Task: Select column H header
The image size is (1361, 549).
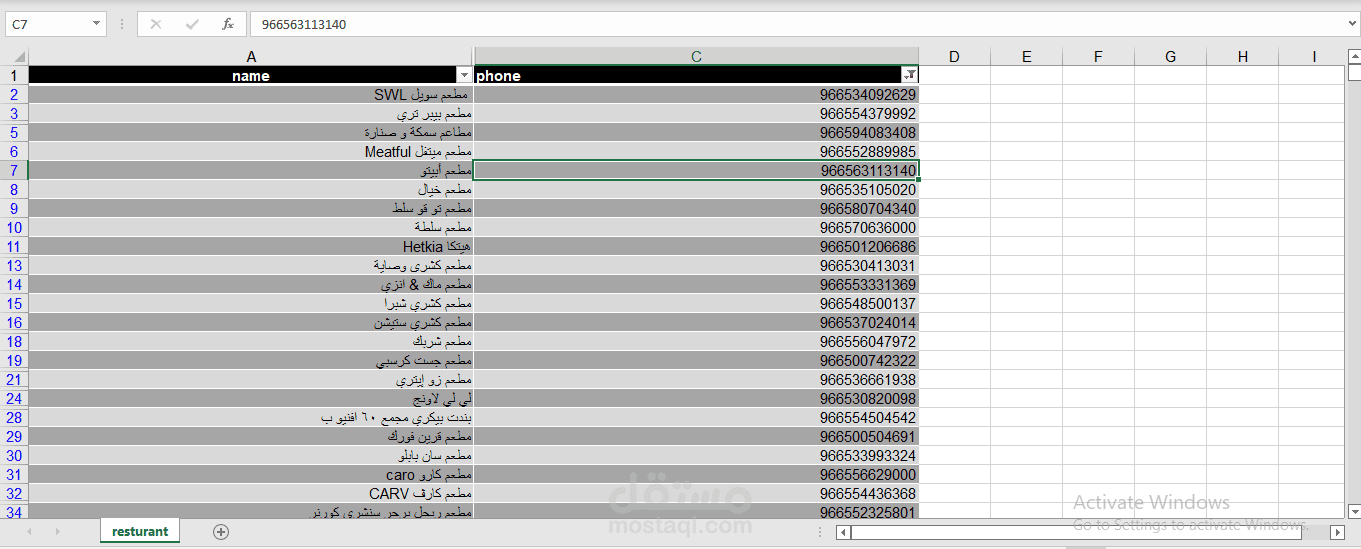Action: [1243, 57]
